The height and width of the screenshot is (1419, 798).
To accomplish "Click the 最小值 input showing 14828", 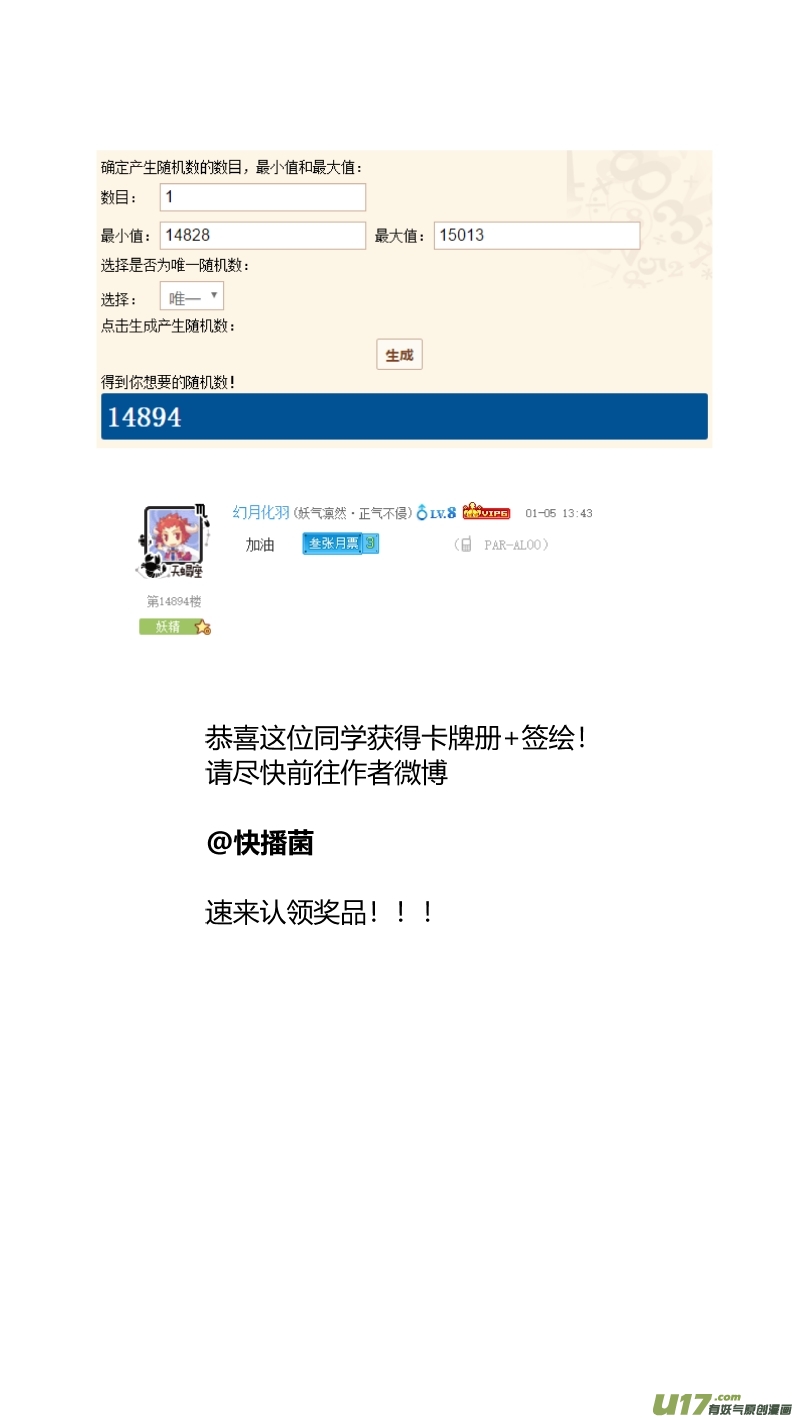I will tap(263, 235).
